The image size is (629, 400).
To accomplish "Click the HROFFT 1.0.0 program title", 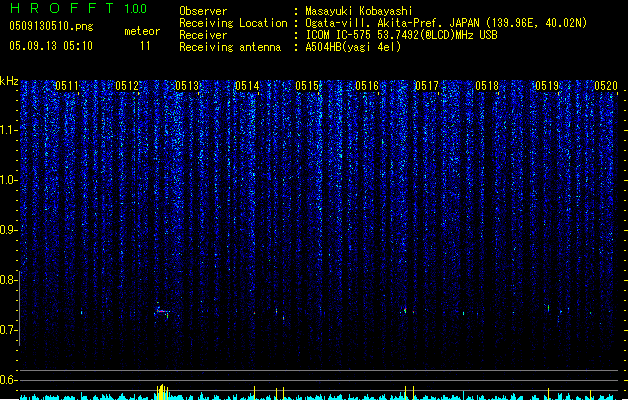I will click(78, 8).
